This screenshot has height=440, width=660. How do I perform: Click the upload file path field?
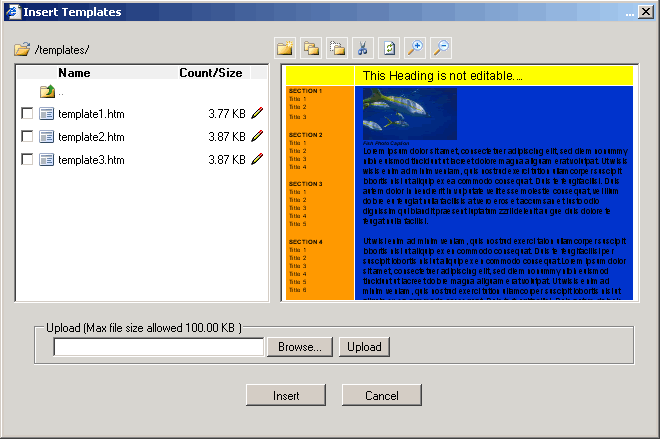click(159, 347)
